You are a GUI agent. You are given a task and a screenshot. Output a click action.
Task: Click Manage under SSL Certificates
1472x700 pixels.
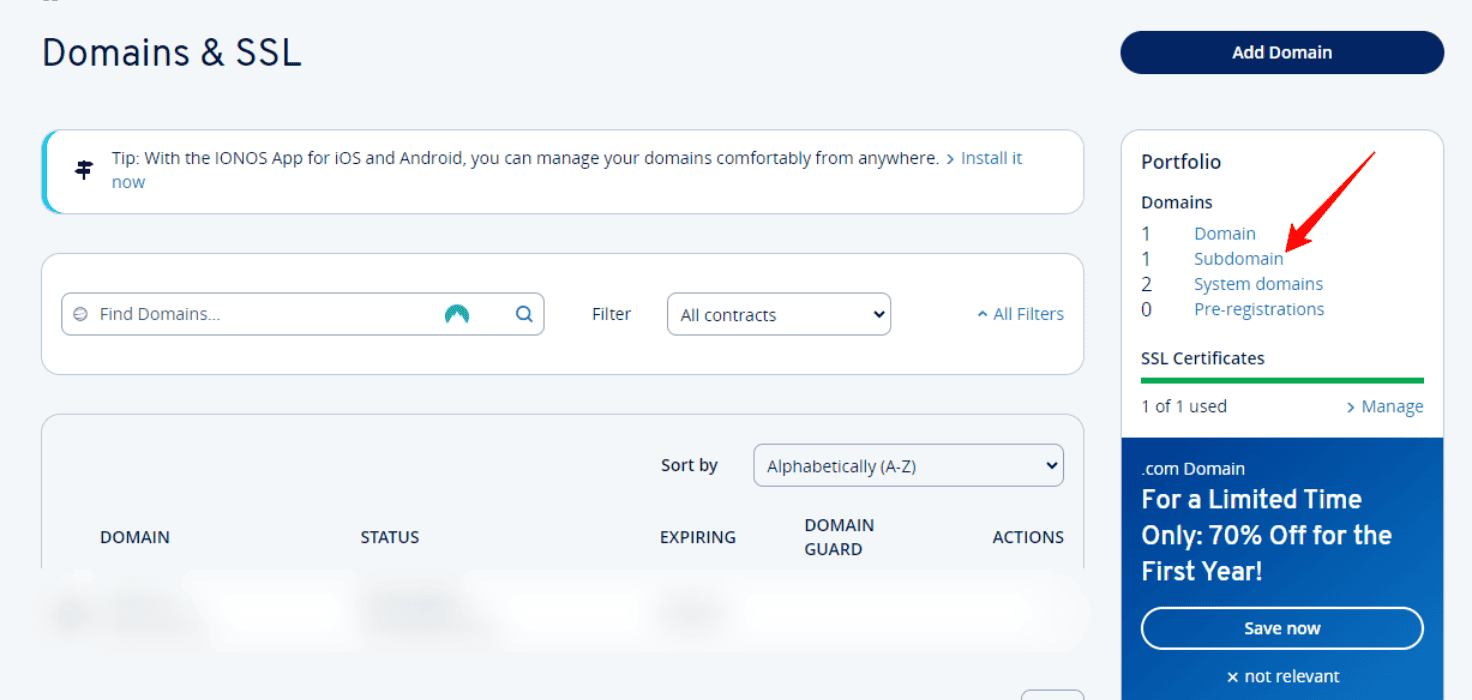click(1392, 406)
